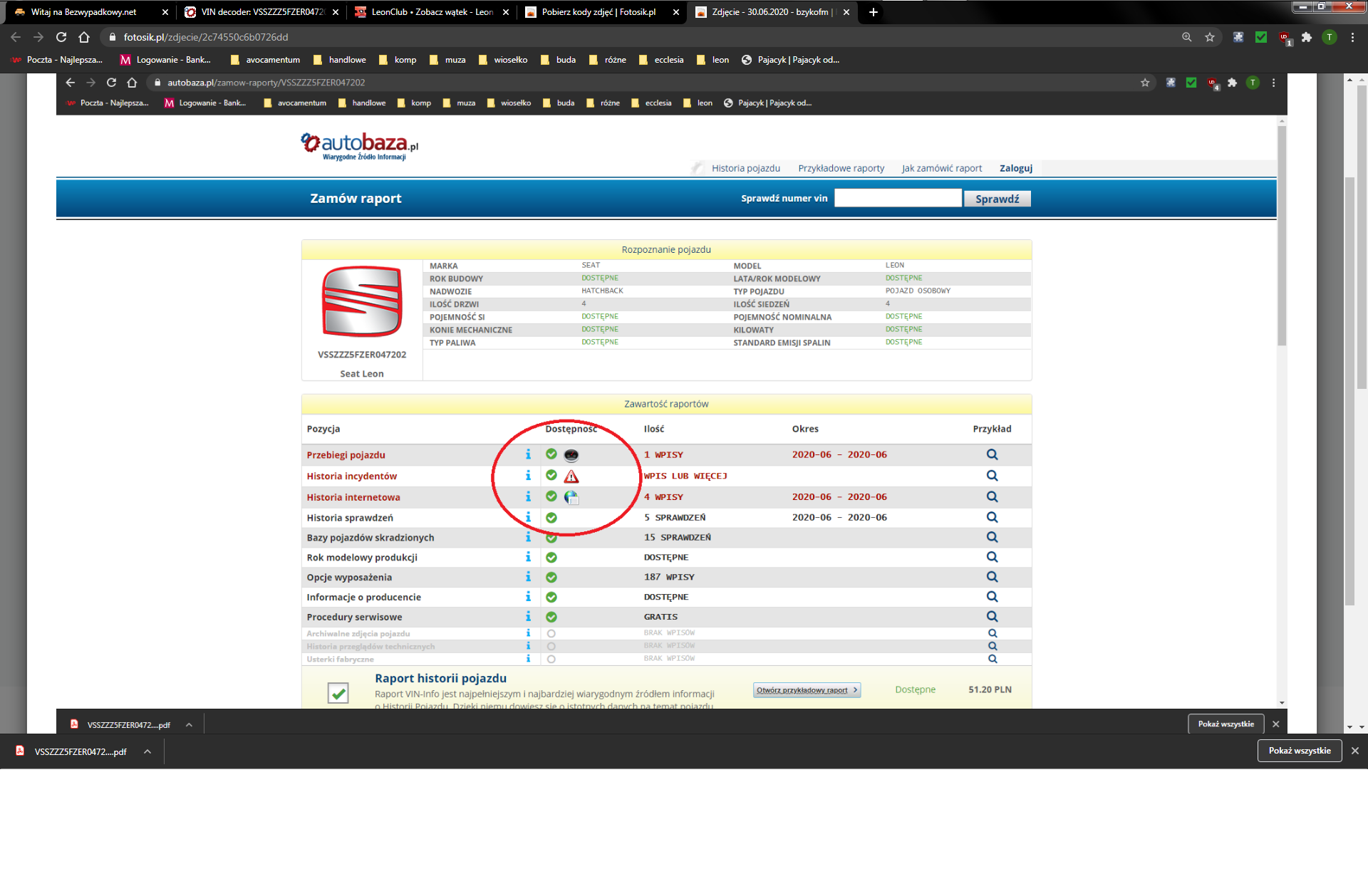This screenshot has height=896, width=1368.
Task: Open the handlowe bookmark folder in top bar
Action: tap(340, 60)
